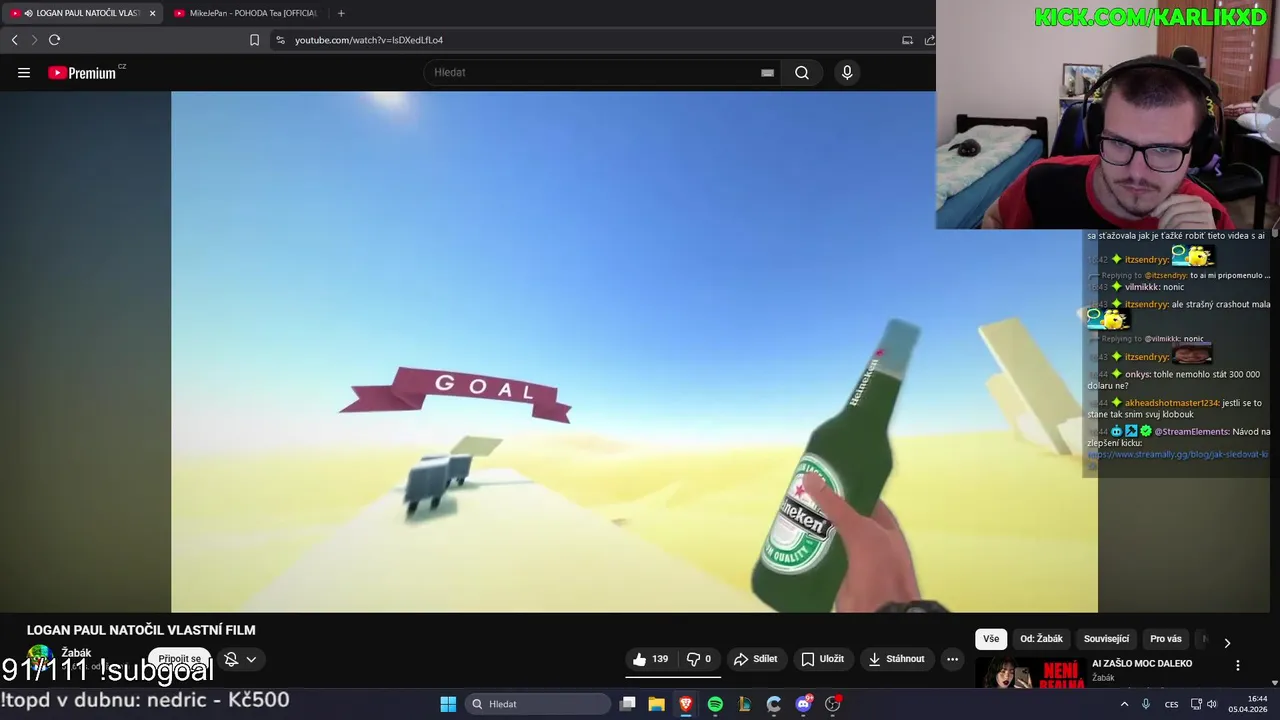
Task: Click the system tray microphone icon
Action: click(x=1146, y=704)
